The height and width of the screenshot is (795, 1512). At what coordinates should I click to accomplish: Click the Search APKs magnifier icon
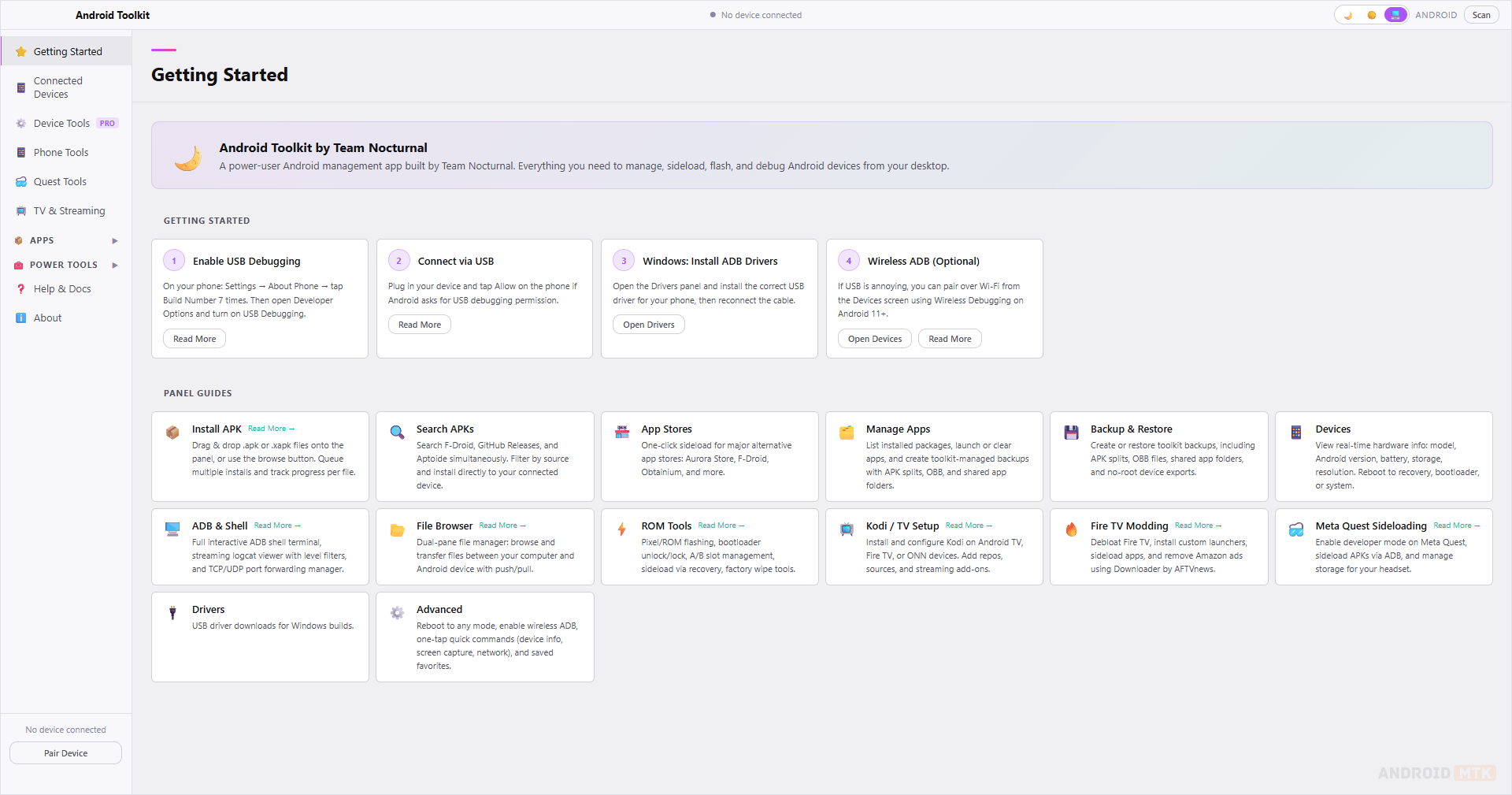pyautogui.click(x=398, y=432)
